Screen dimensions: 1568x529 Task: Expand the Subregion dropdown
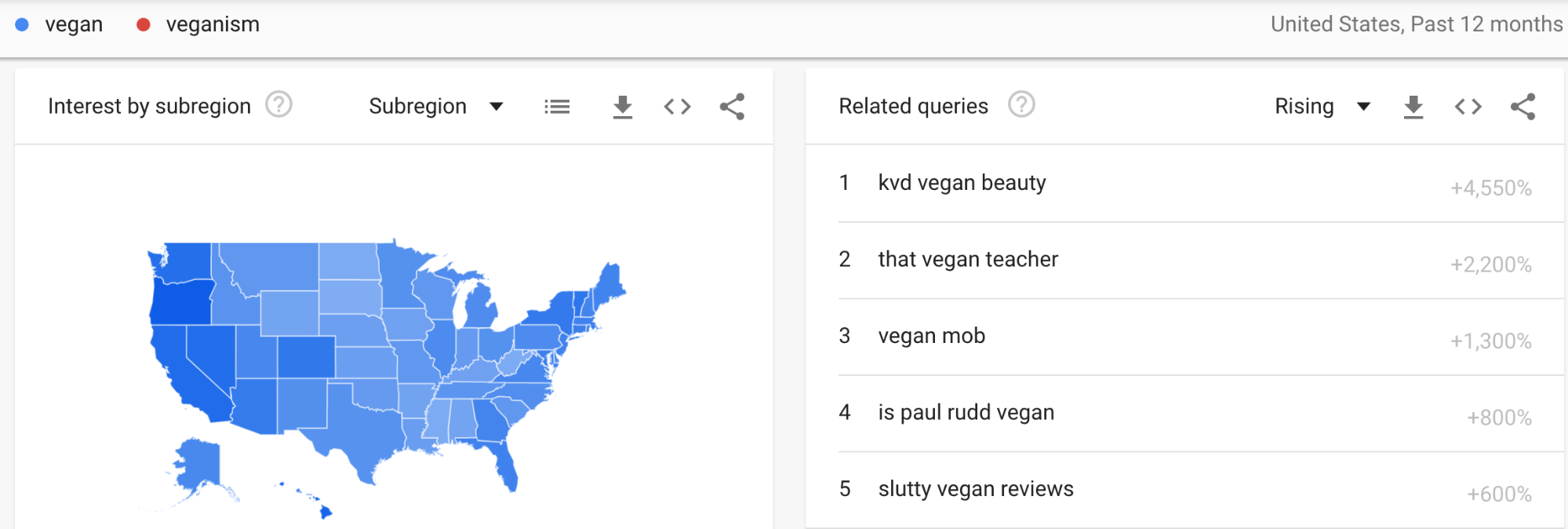click(x=436, y=106)
